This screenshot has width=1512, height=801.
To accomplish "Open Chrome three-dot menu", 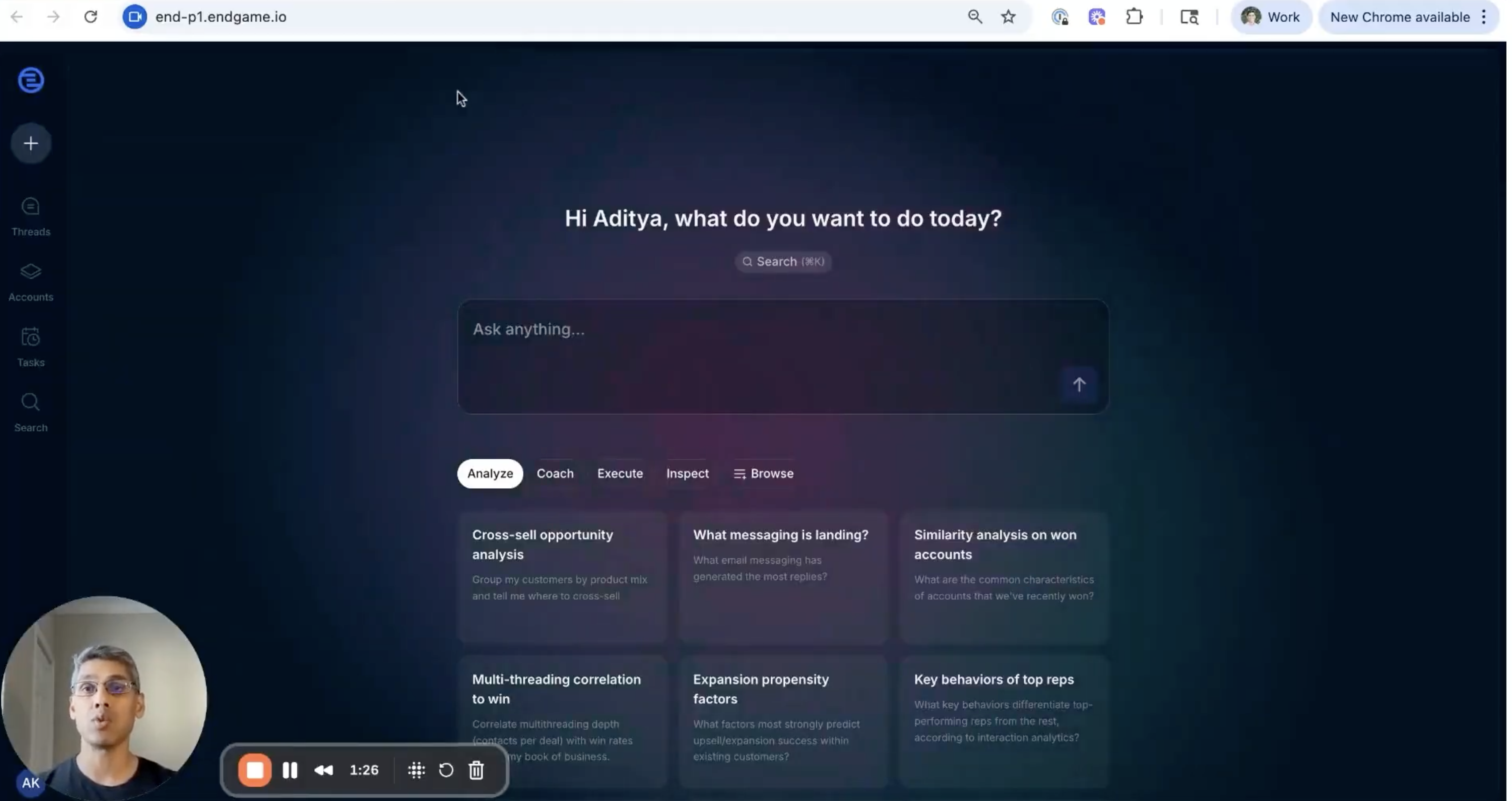I will coord(1483,17).
